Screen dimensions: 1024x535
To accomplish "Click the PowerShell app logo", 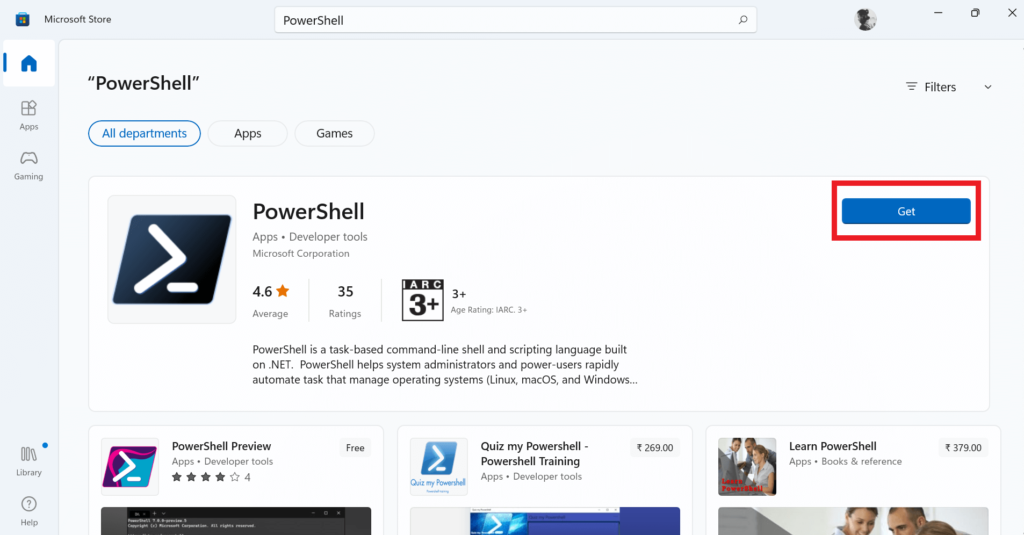I will coord(172,259).
